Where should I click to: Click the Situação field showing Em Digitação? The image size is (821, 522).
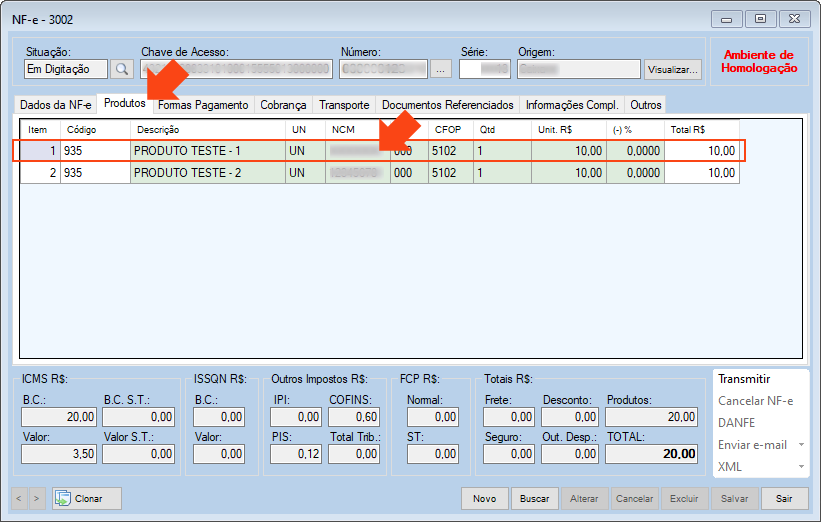click(65, 69)
